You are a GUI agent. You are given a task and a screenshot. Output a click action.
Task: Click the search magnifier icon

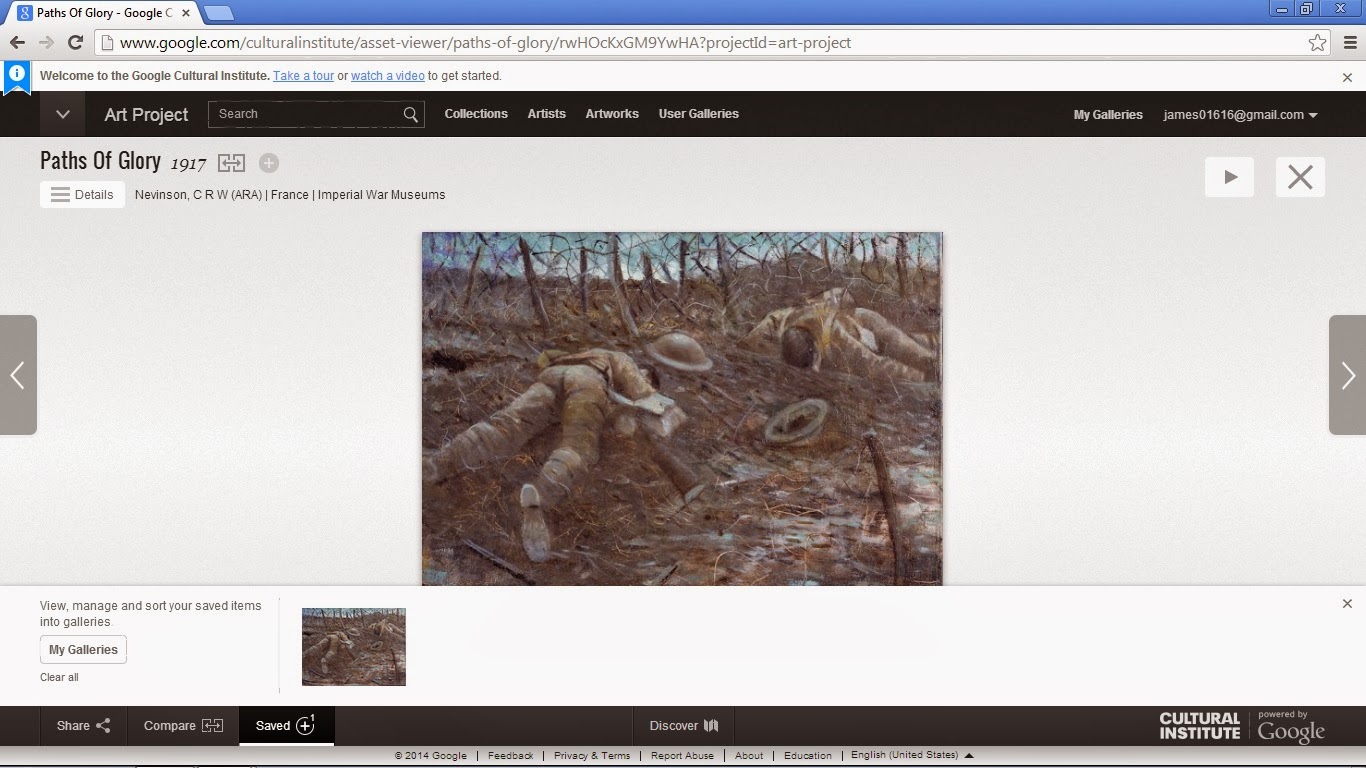[410, 114]
